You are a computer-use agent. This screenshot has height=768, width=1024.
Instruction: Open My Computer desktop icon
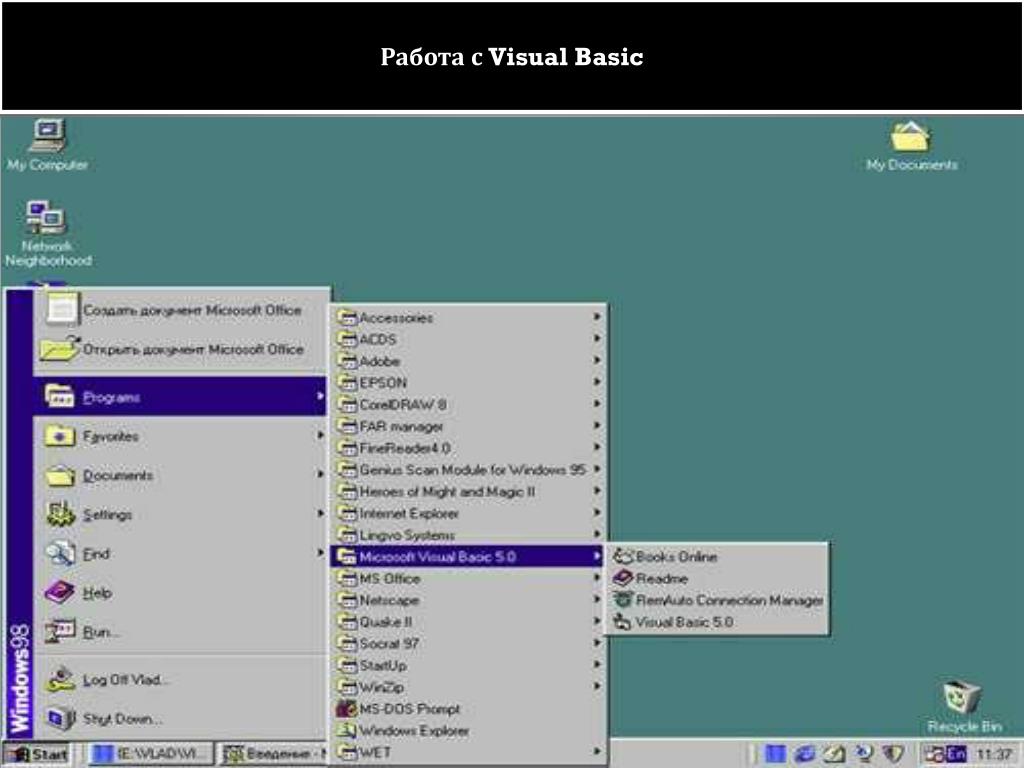48,144
